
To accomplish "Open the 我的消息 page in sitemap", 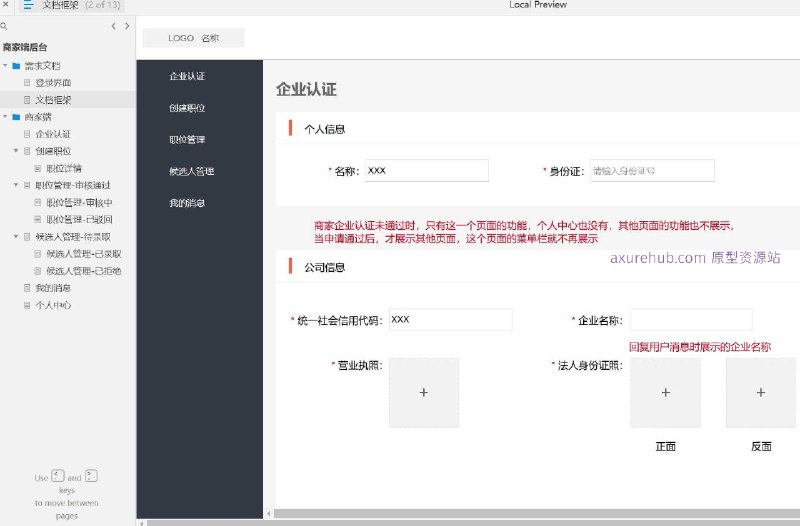I will tap(53, 288).
